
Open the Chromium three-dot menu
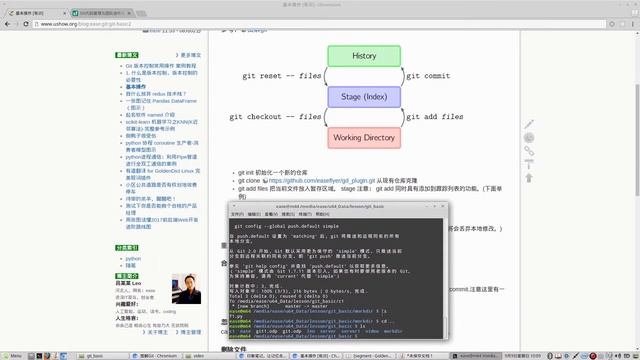point(633,24)
